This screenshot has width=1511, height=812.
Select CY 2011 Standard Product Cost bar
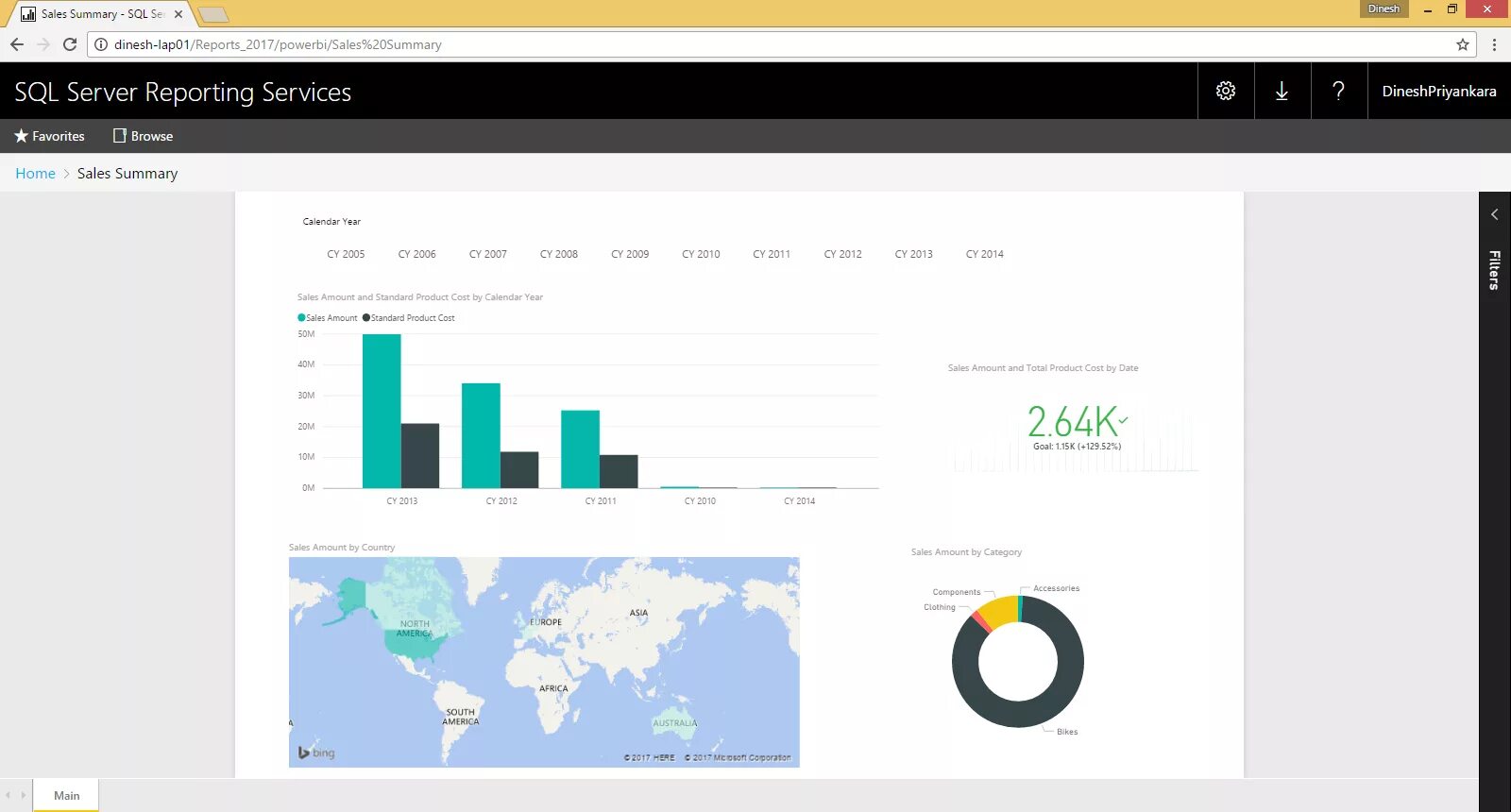pyautogui.click(x=619, y=471)
